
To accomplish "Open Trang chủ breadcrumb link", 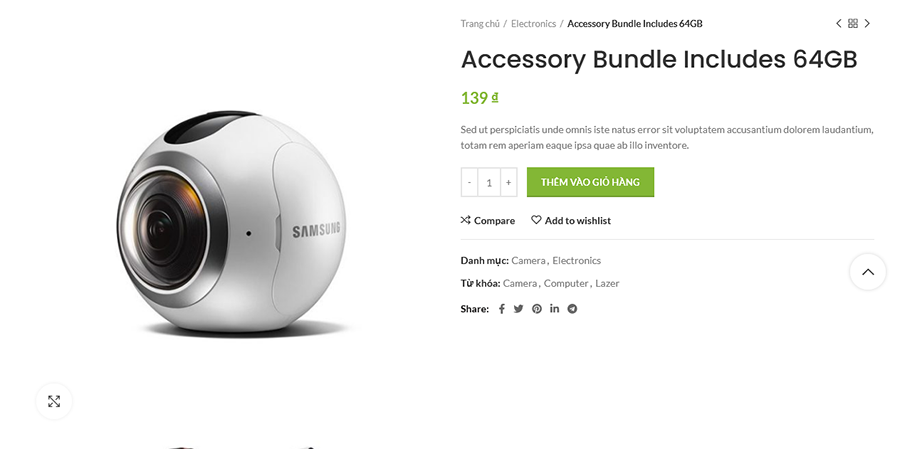I will pos(480,24).
